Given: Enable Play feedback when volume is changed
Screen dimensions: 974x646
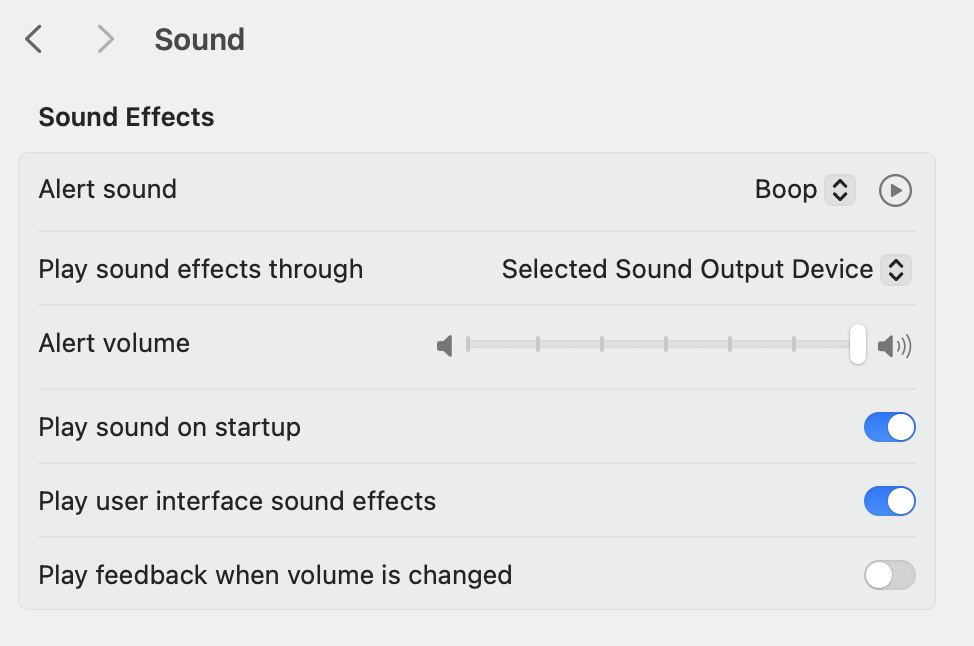Looking at the screenshot, I should coord(889,575).
